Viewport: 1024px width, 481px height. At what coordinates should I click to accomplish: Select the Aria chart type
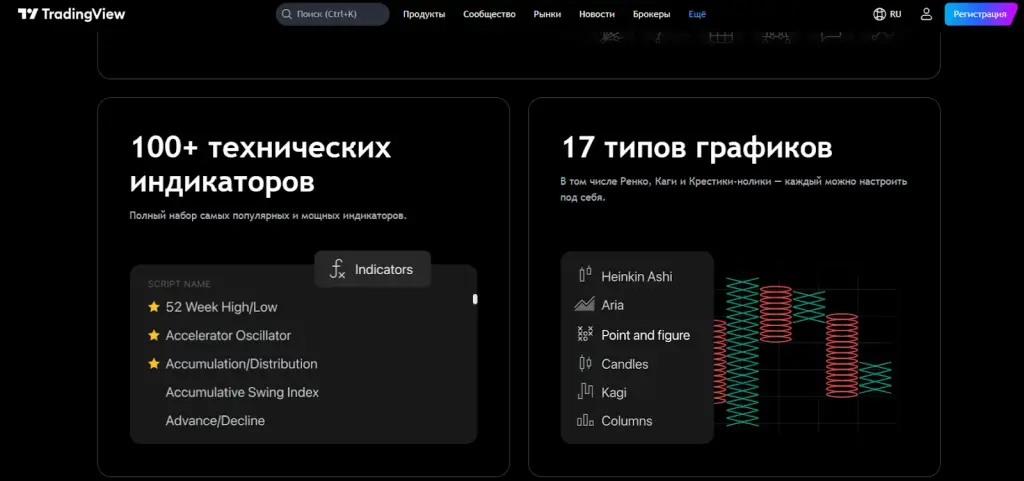613,305
